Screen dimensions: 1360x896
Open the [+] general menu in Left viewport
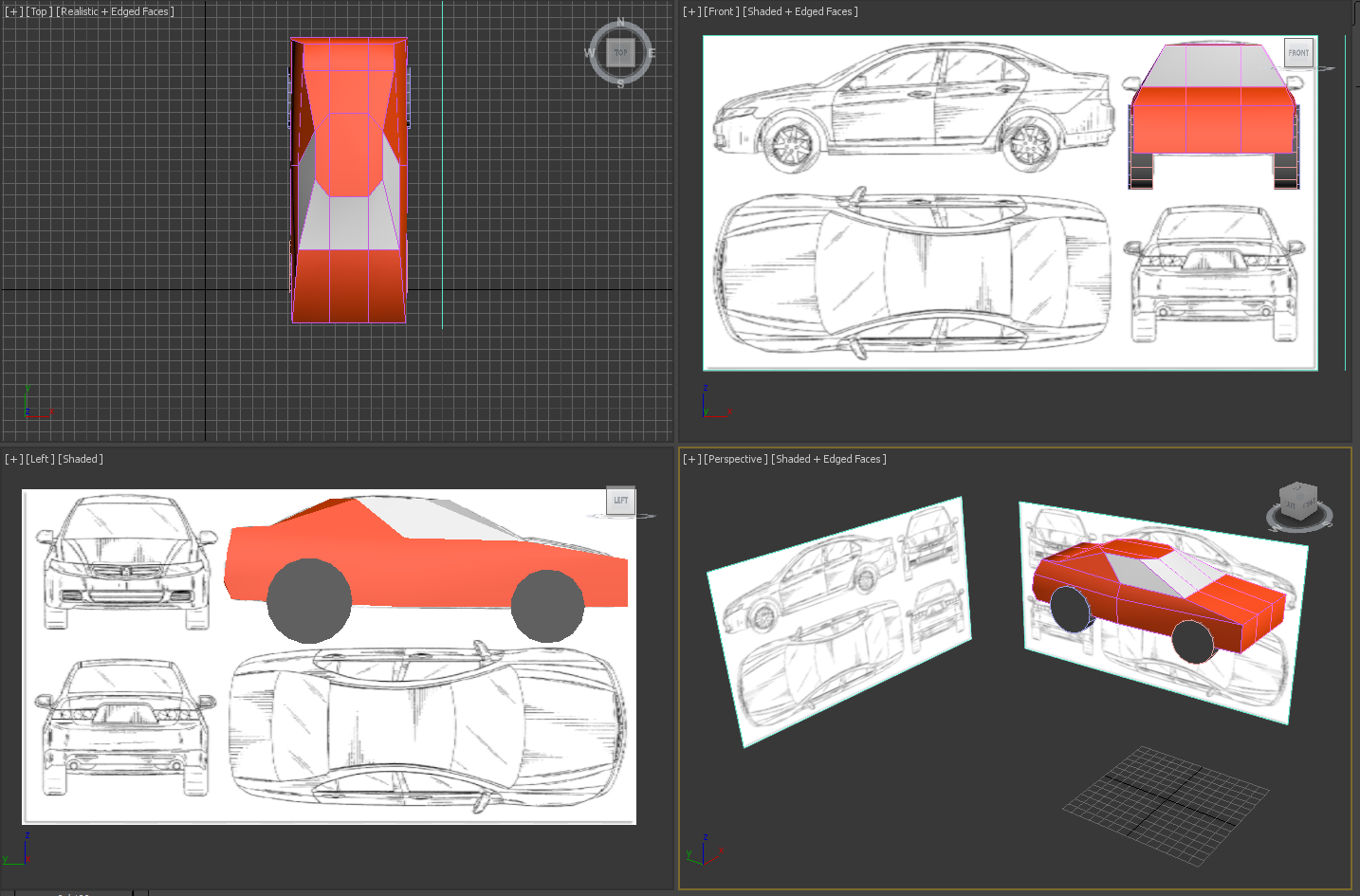tap(14, 459)
